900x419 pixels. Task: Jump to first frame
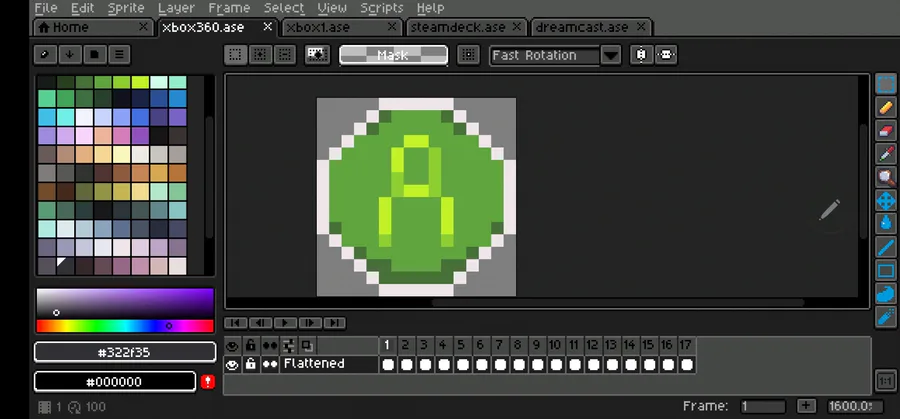click(x=236, y=323)
